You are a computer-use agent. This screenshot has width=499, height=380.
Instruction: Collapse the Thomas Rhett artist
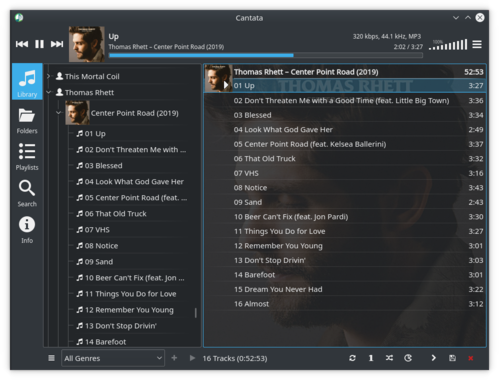click(x=49, y=92)
